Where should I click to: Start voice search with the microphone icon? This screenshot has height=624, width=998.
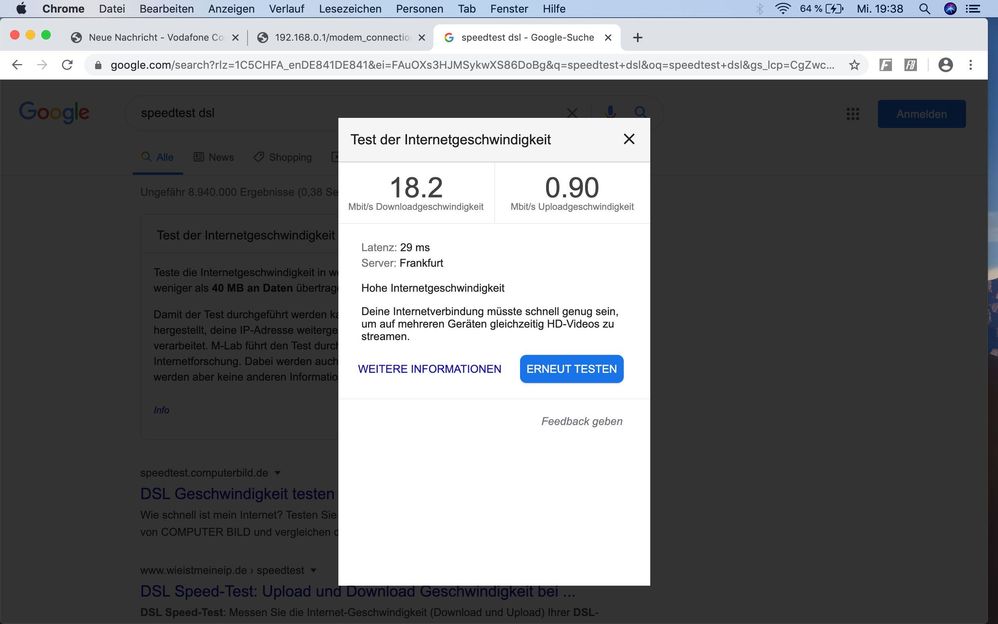point(610,113)
